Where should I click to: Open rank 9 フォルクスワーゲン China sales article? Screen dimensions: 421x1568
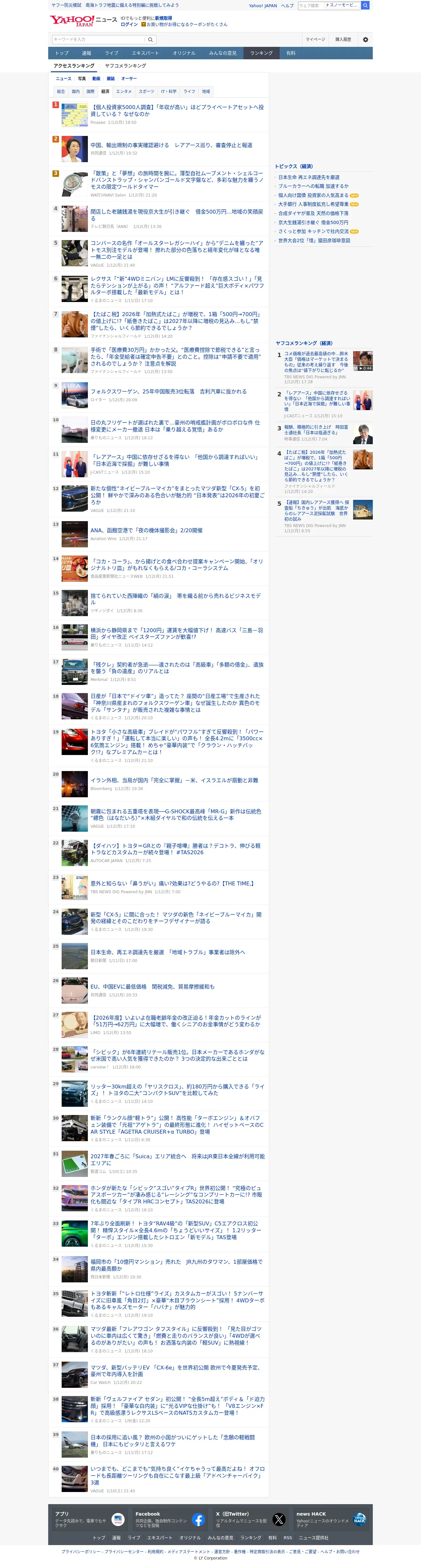[169, 391]
